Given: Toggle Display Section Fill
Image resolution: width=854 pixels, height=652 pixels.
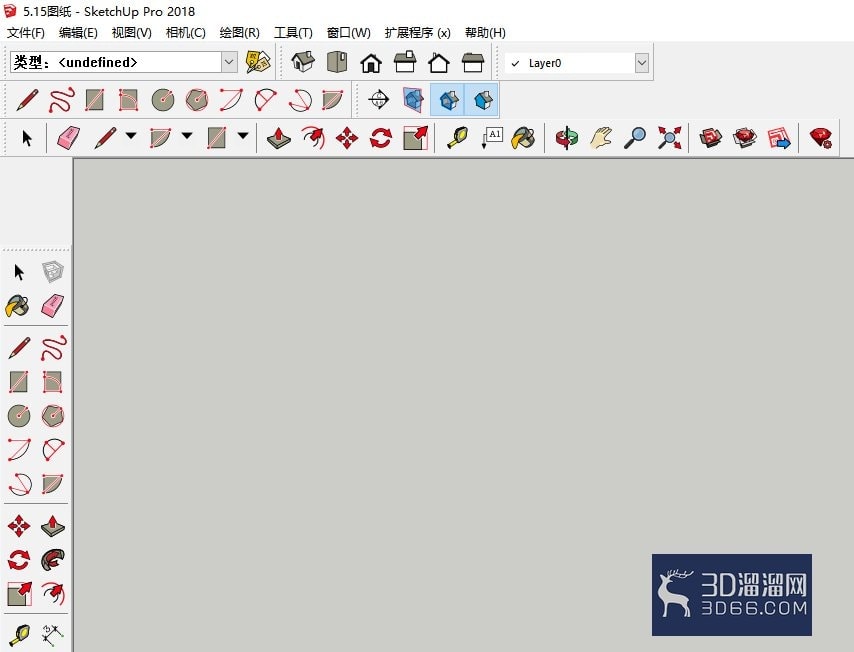Looking at the screenshot, I should click(482, 100).
